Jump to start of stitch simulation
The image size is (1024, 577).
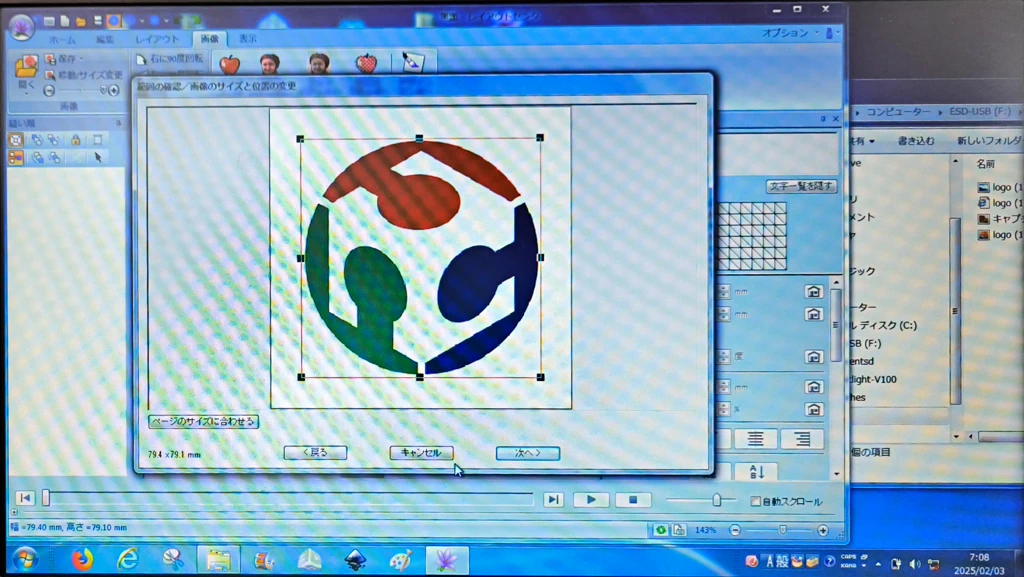(x=25, y=499)
